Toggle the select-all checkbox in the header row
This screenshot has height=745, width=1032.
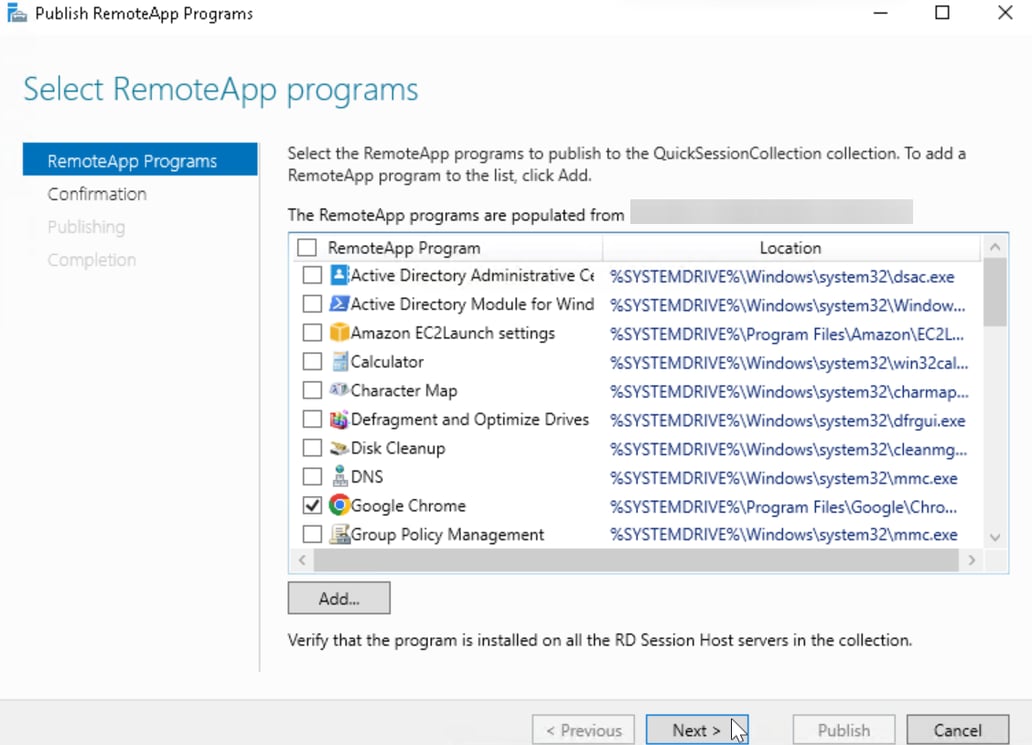(311, 246)
